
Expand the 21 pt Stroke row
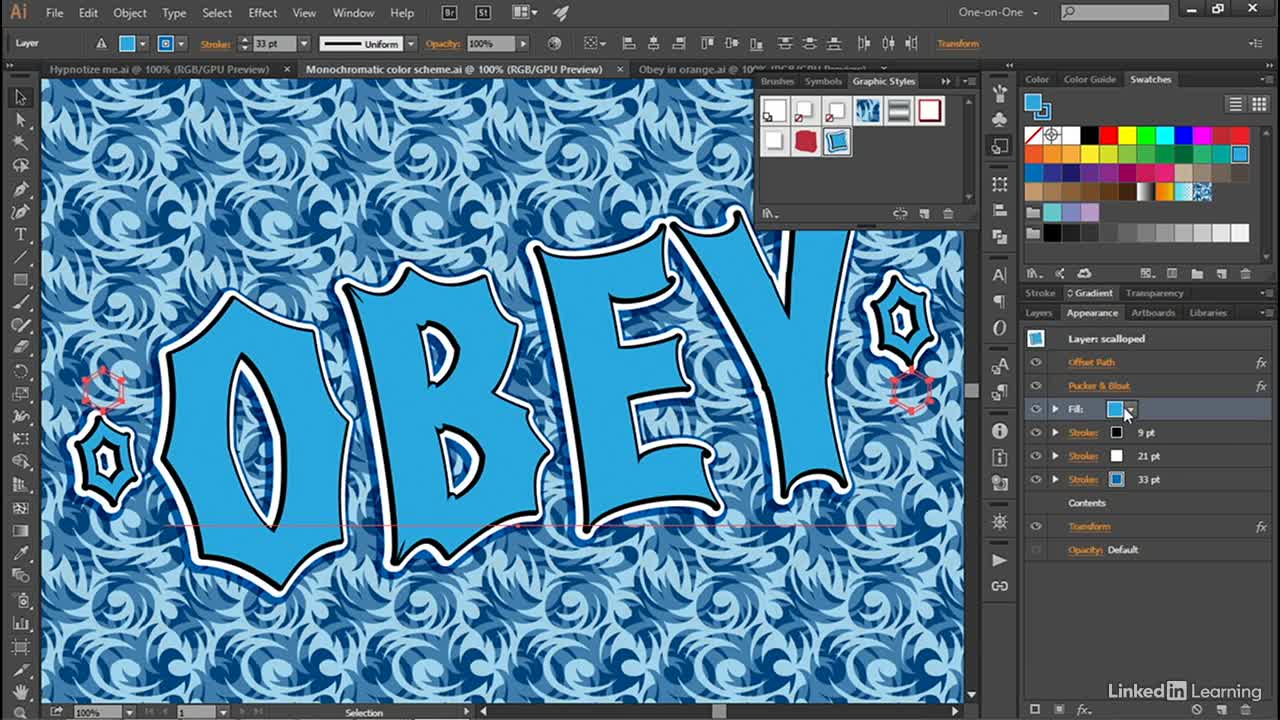pos(1055,456)
